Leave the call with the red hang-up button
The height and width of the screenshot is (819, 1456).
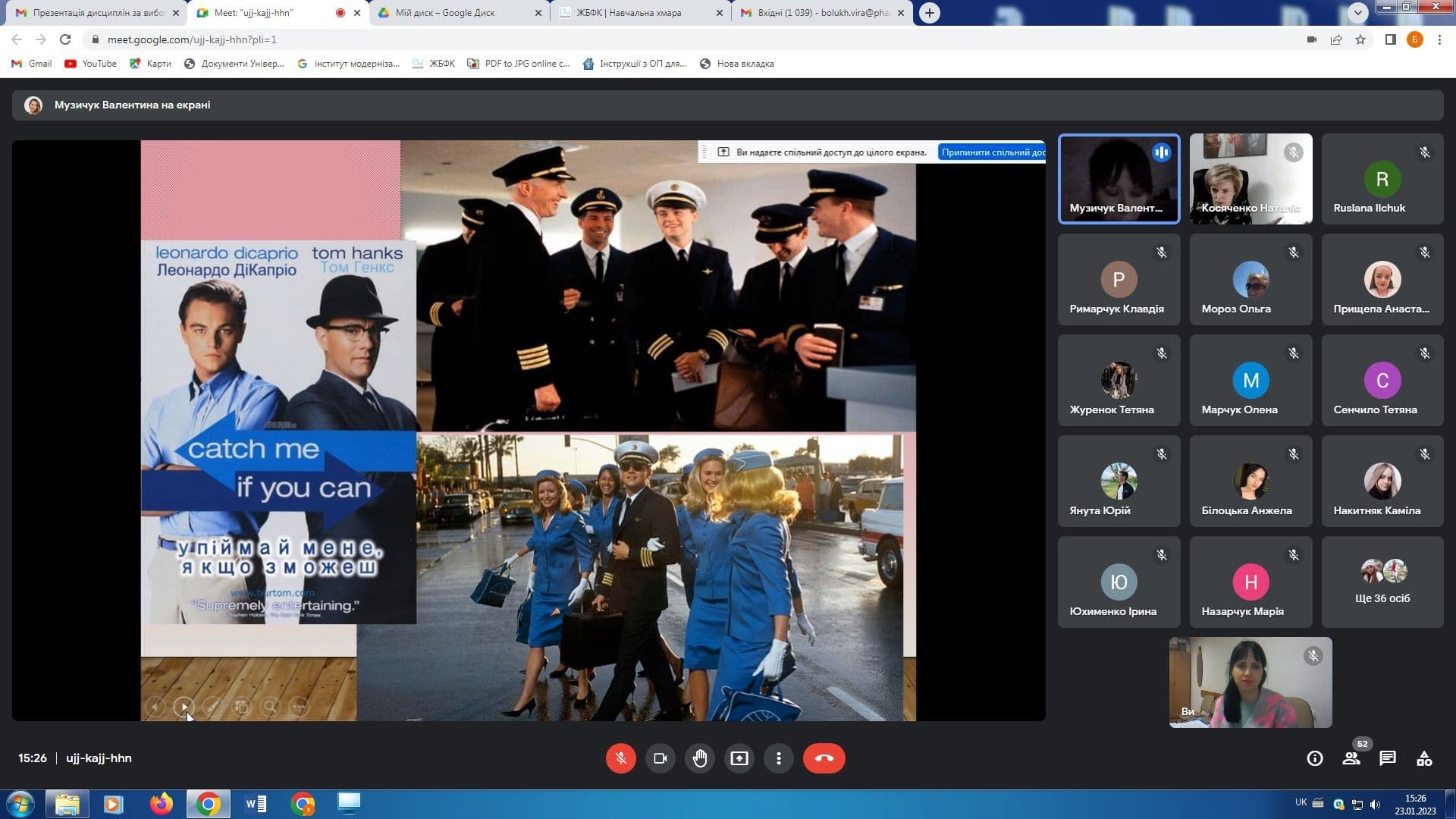pyautogui.click(x=824, y=758)
